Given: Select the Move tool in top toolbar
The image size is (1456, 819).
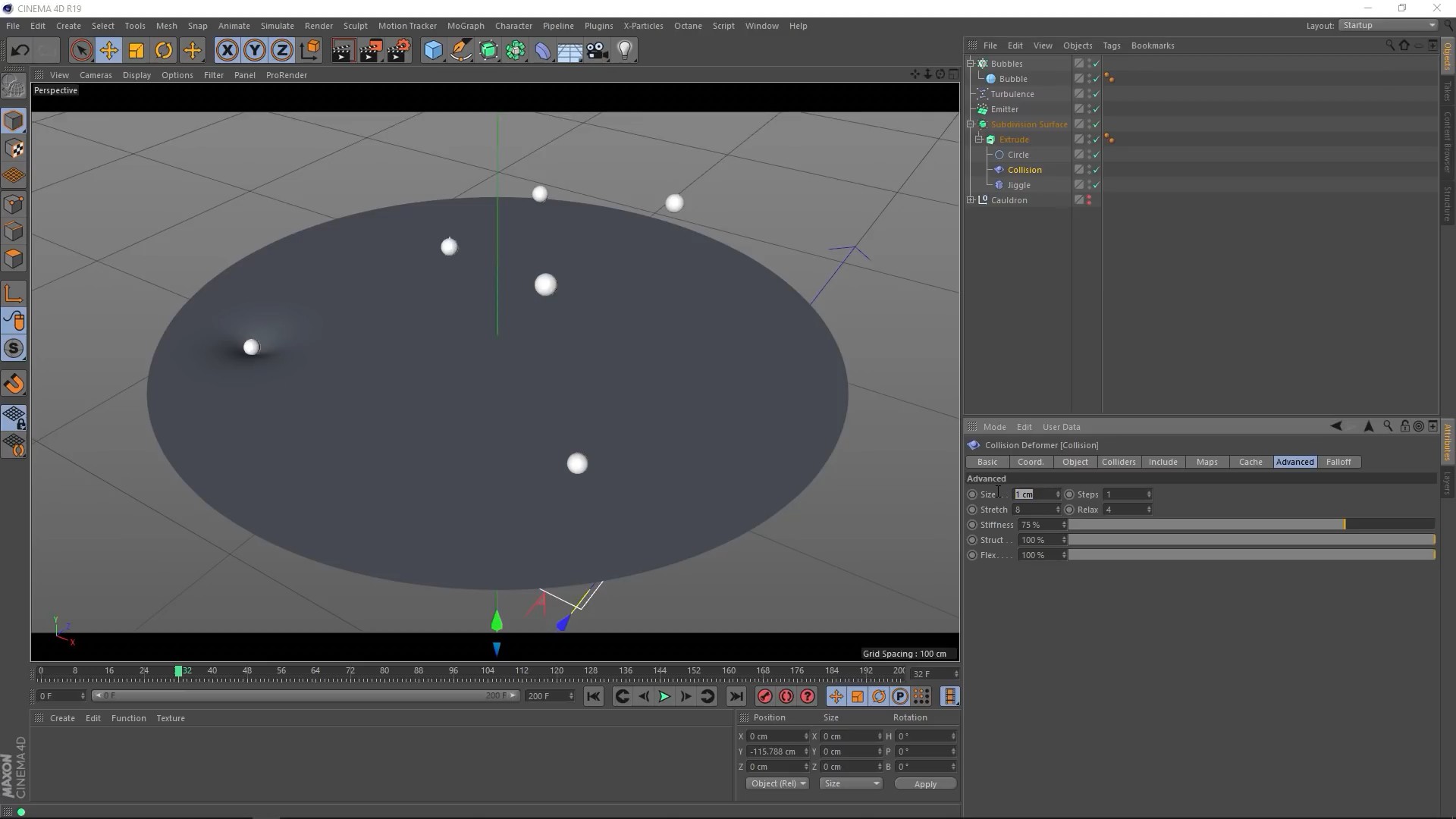Looking at the screenshot, I should tap(108, 51).
